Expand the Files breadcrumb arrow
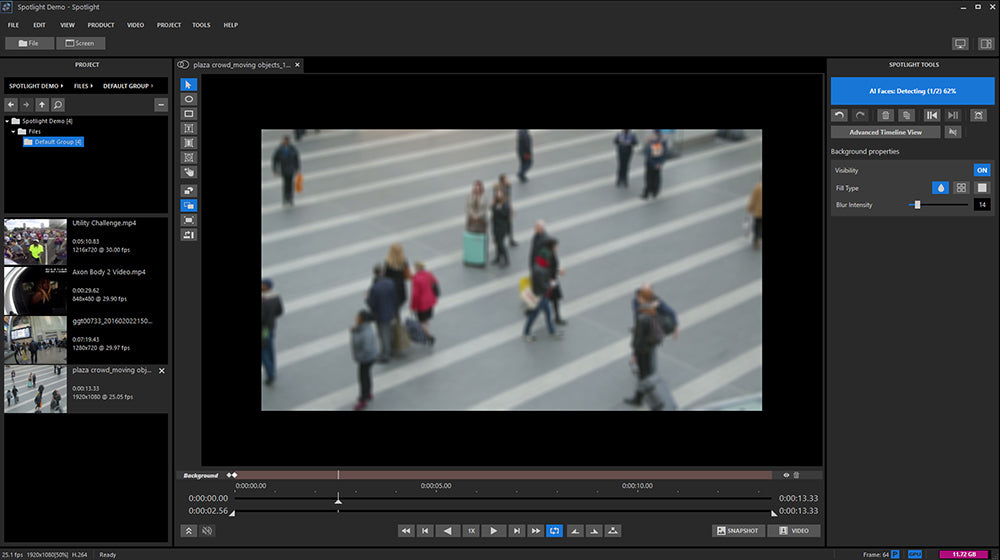The width and height of the screenshot is (1000, 560). pyautogui.click(x=93, y=86)
